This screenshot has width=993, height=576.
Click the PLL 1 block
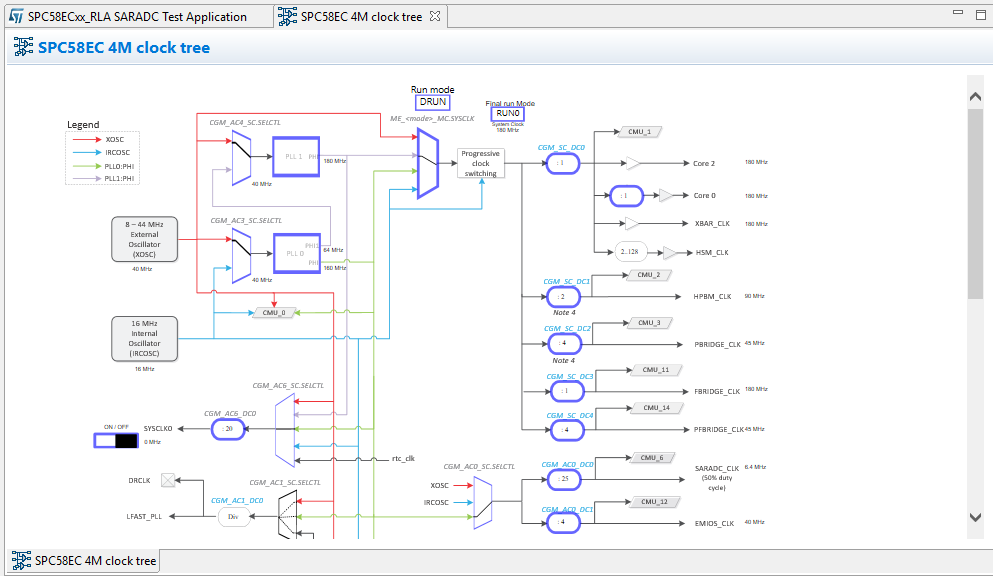click(296, 156)
